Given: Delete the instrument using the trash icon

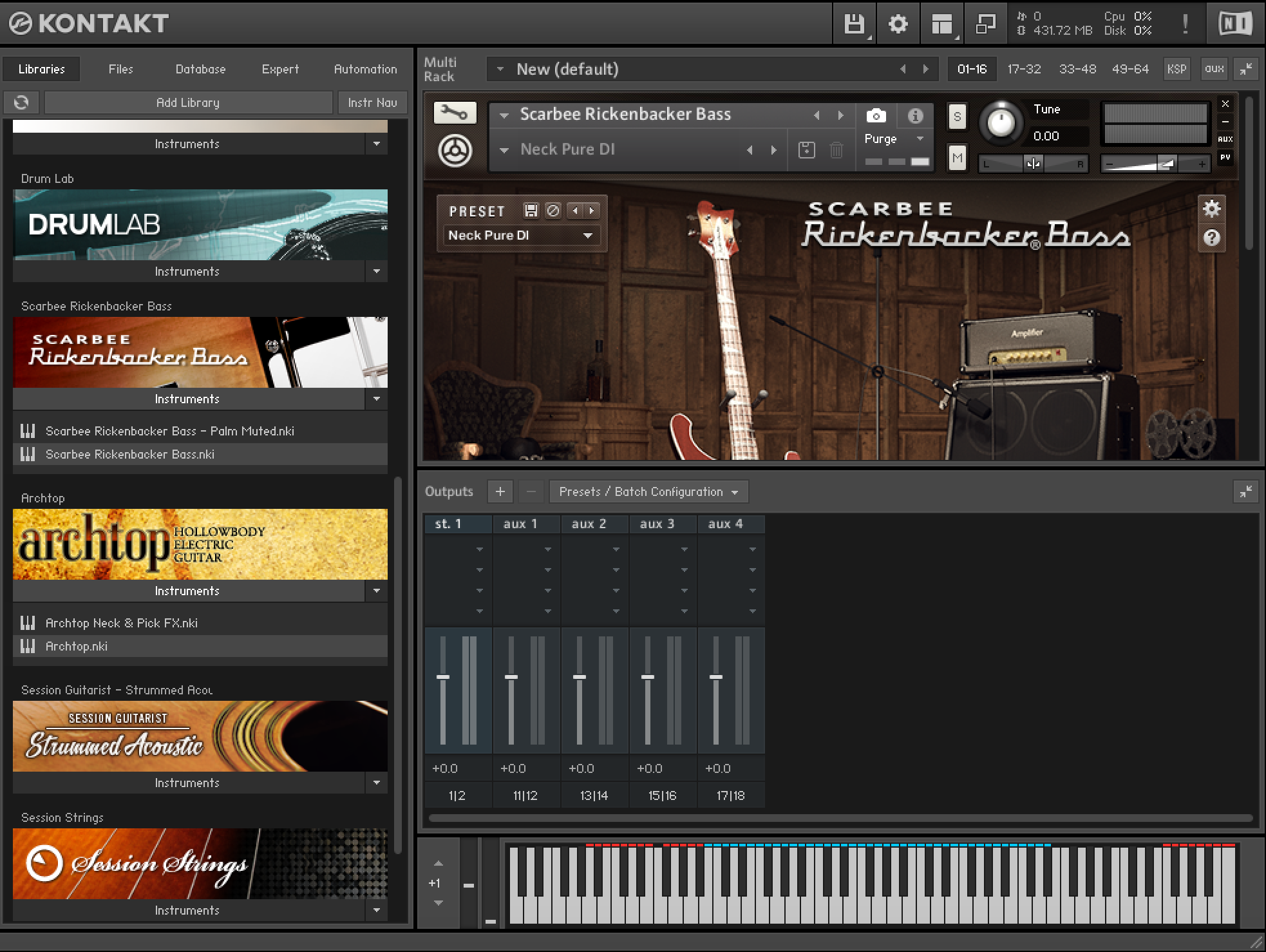Looking at the screenshot, I should pos(836,149).
